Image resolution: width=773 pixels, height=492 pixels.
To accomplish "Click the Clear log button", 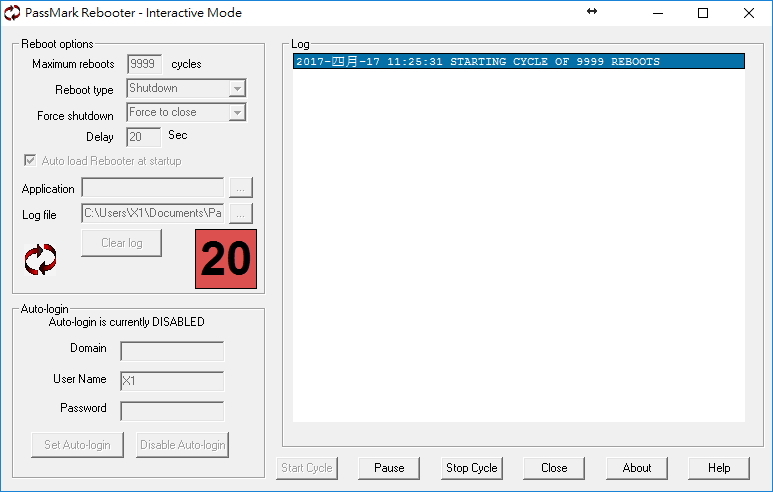I will point(121,243).
